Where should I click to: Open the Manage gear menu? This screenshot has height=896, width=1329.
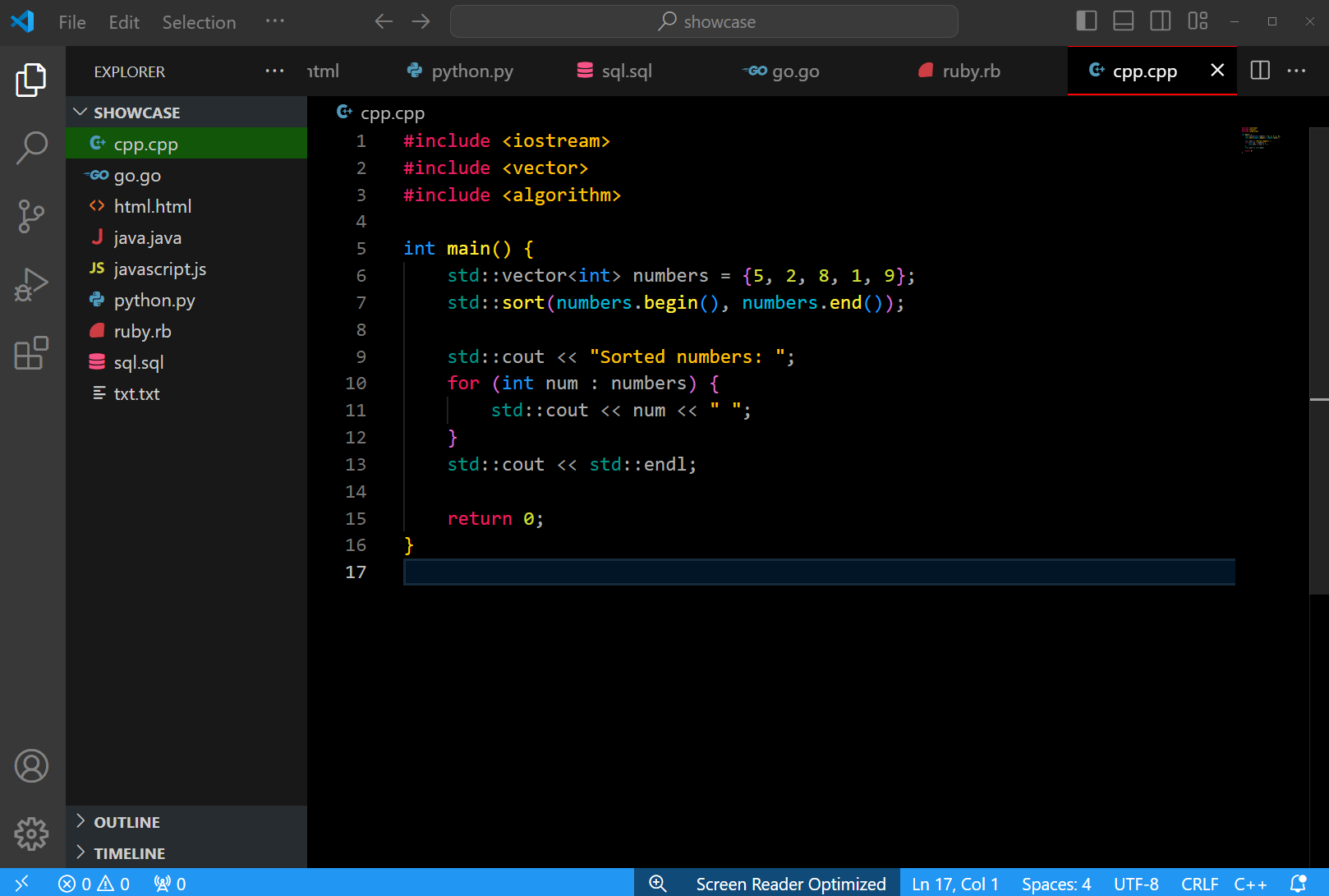(x=31, y=834)
